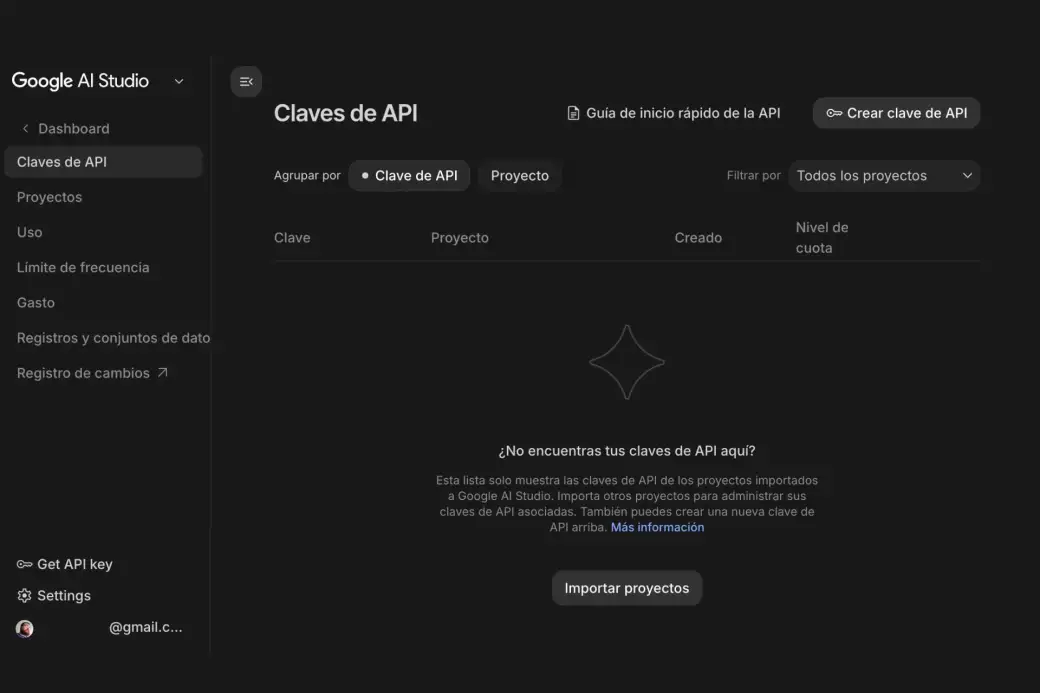Screen dimensions: 1040x693
Task: Open the Todos los proyectos filter dropdown
Action: point(884,175)
